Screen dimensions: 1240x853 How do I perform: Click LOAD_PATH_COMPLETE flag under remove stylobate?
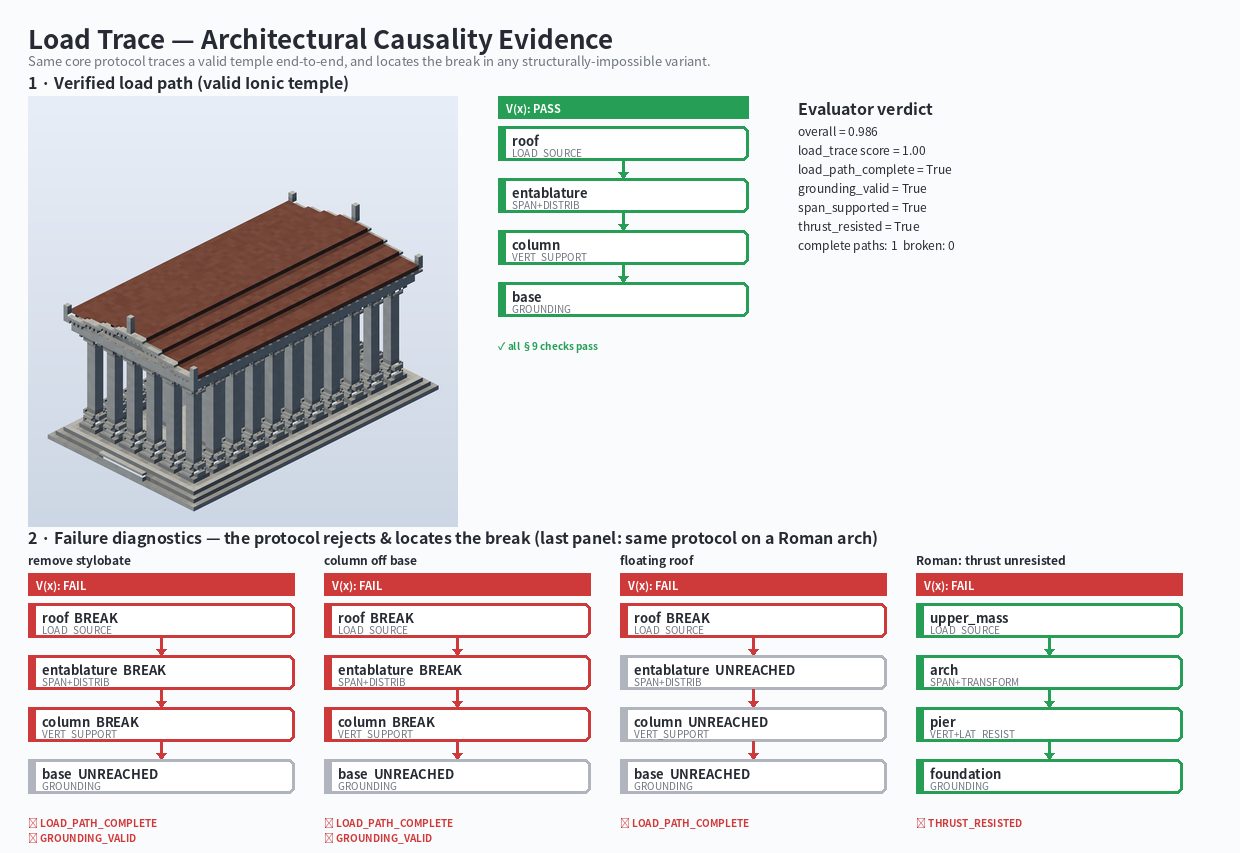(92, 823)
